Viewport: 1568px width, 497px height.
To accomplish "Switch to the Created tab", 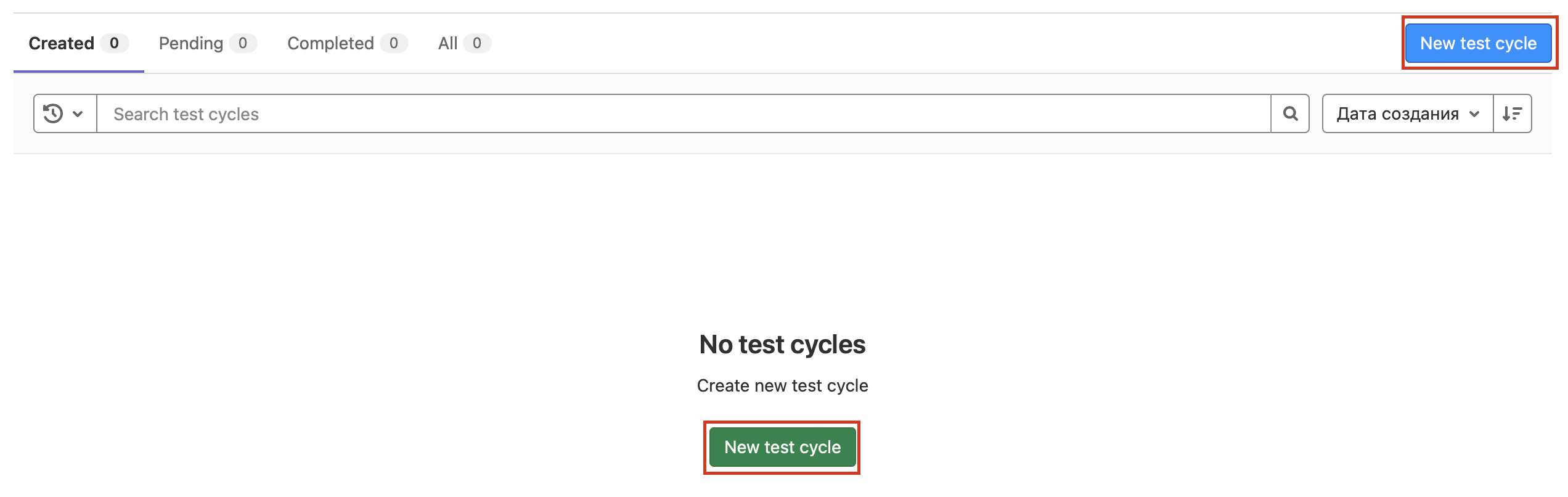I will click(62, 43).
